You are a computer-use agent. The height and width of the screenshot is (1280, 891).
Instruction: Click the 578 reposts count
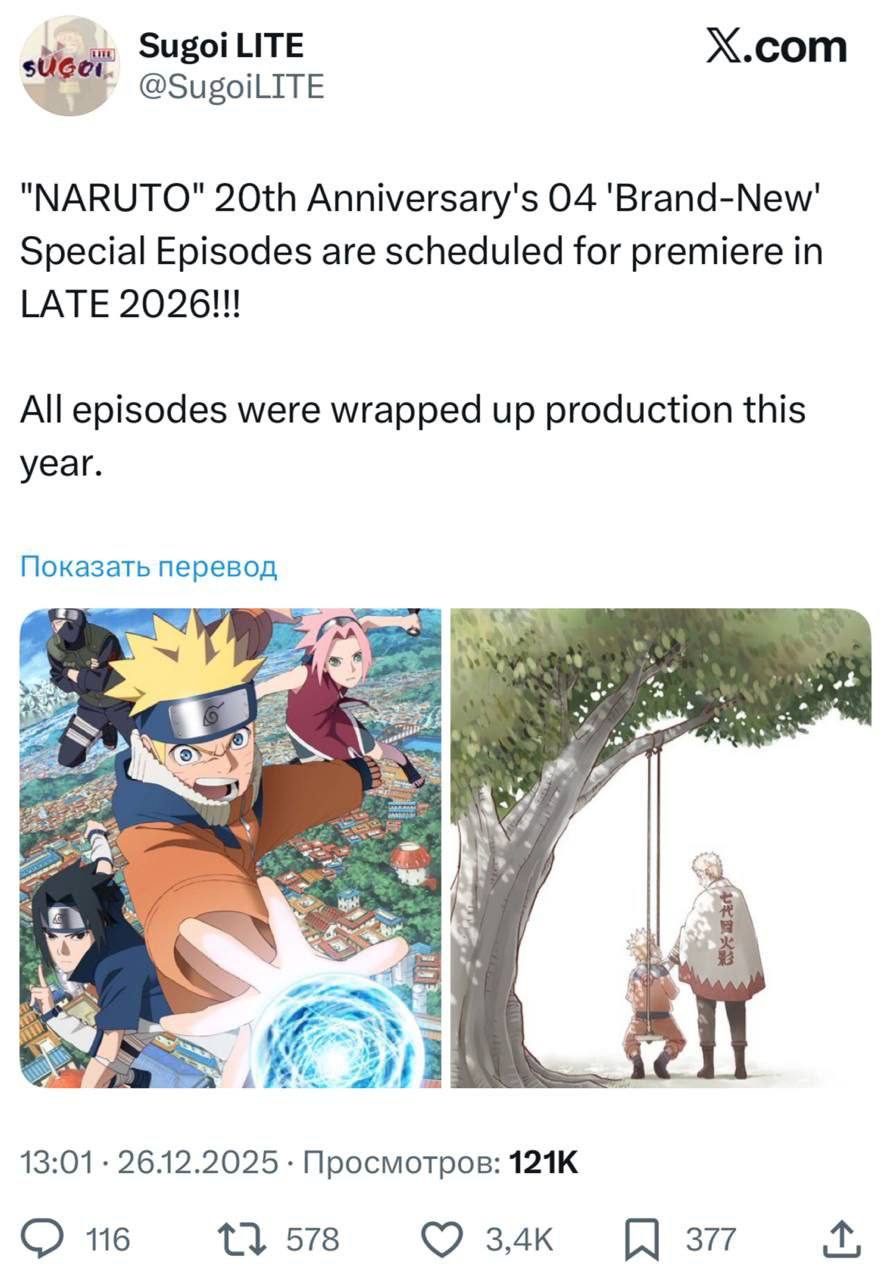coord(313,1240)
